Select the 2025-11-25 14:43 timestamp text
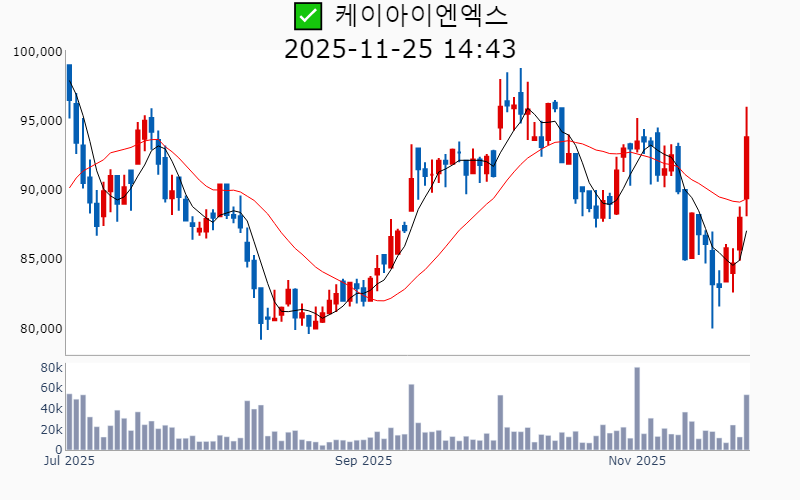The height and width of the screenshot is (500, 800). click(400, 48)
